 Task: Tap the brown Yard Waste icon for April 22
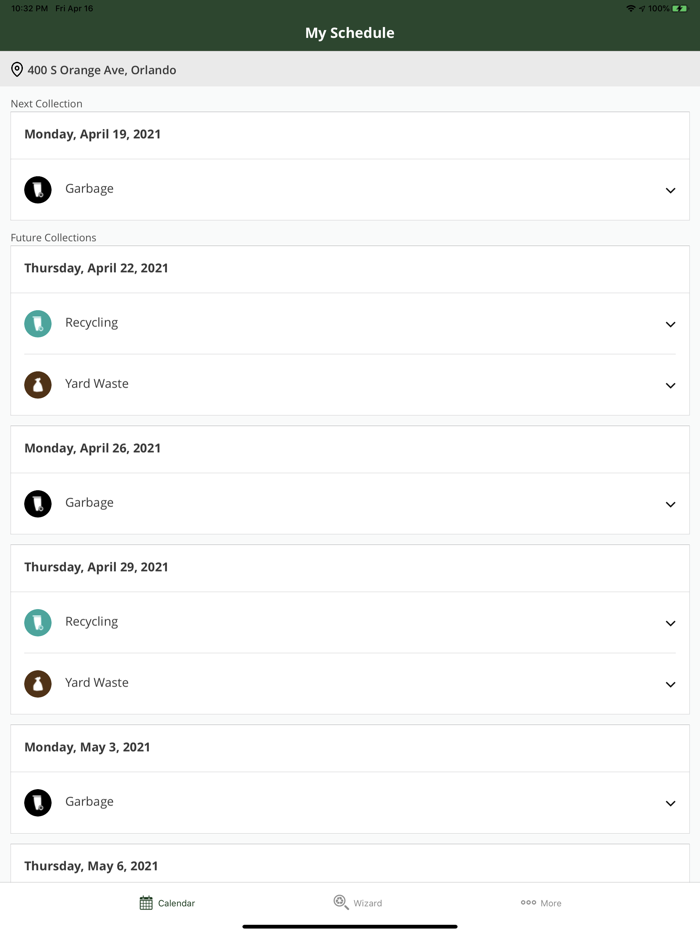tap(38, 385)
